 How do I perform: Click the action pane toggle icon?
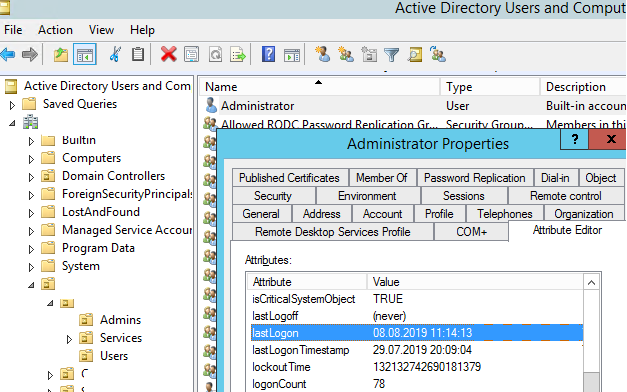[x=292, y=55]
